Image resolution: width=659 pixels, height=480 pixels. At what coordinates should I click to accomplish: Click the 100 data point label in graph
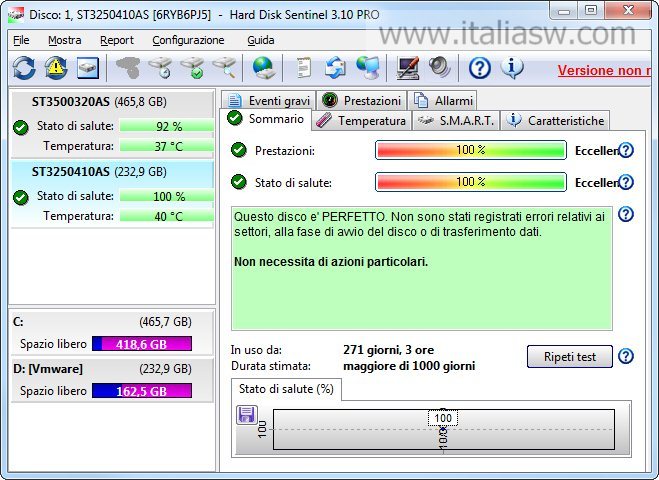pos(443,418)
